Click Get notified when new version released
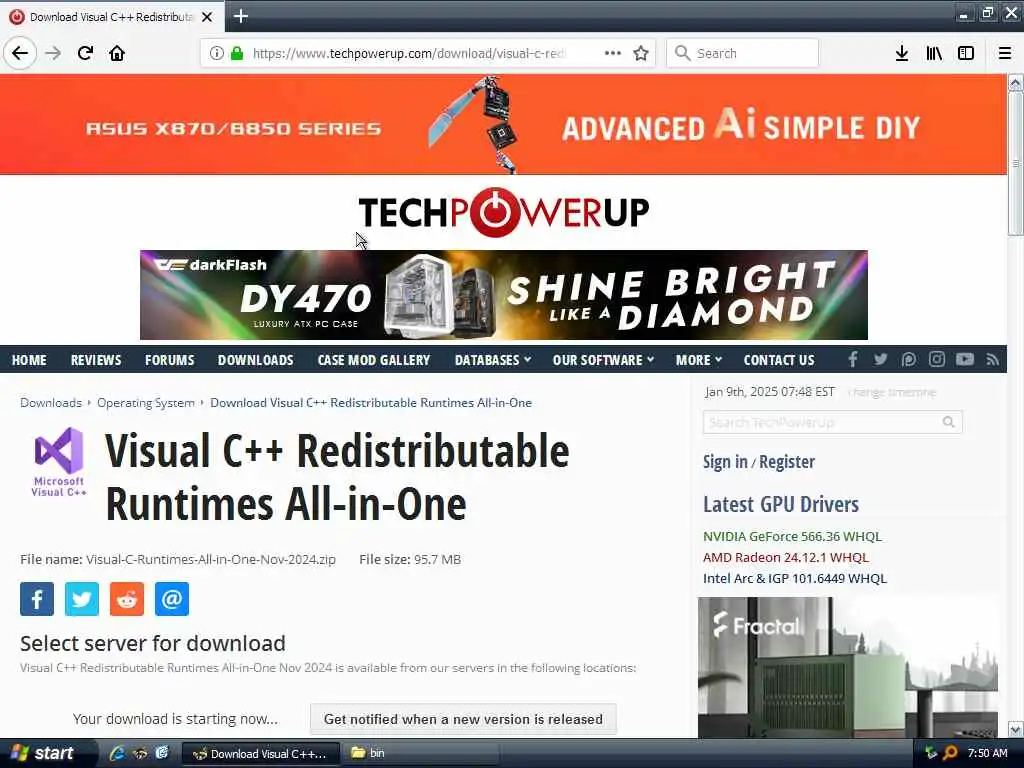This screenshot has height=768, width=1024. pos(463,719)
